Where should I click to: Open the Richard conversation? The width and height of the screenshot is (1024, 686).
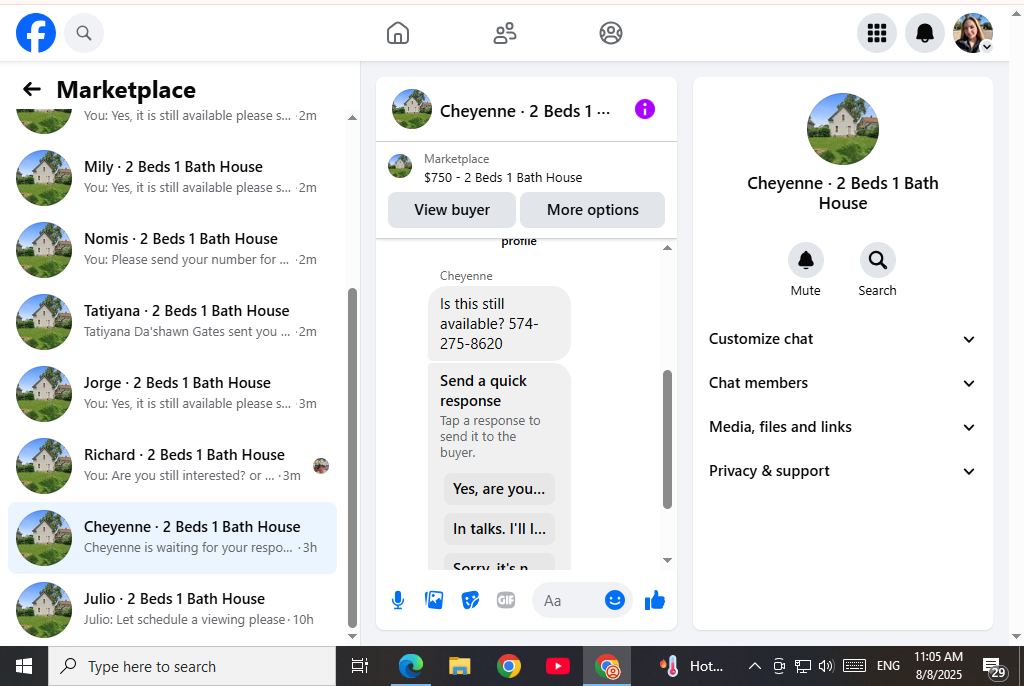[172, 465]
